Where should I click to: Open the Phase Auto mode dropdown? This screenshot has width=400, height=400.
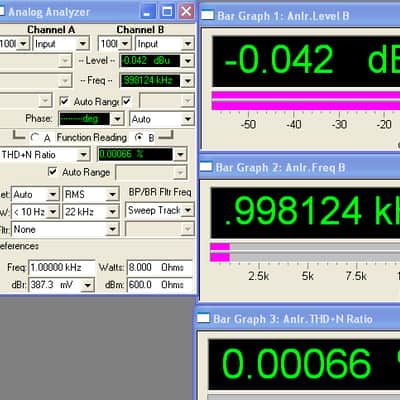[x=188, y=119]
